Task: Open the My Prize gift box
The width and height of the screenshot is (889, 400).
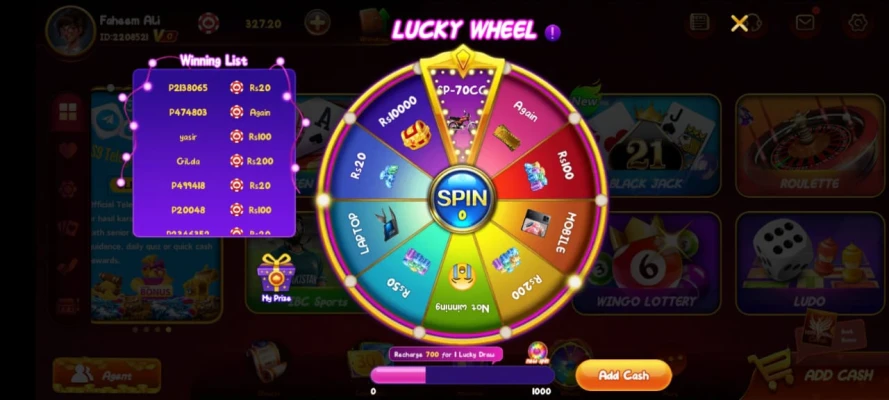Action: [x=276, y=277]
